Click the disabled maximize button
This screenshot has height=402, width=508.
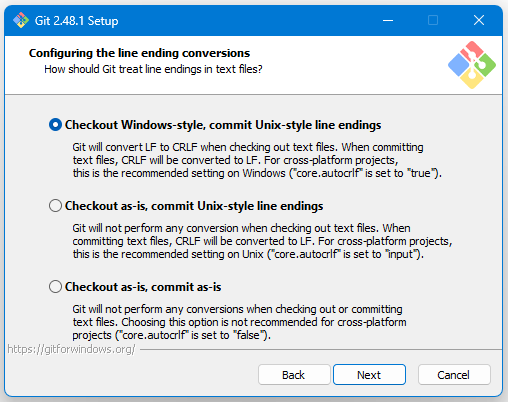[x=433, y=20]
